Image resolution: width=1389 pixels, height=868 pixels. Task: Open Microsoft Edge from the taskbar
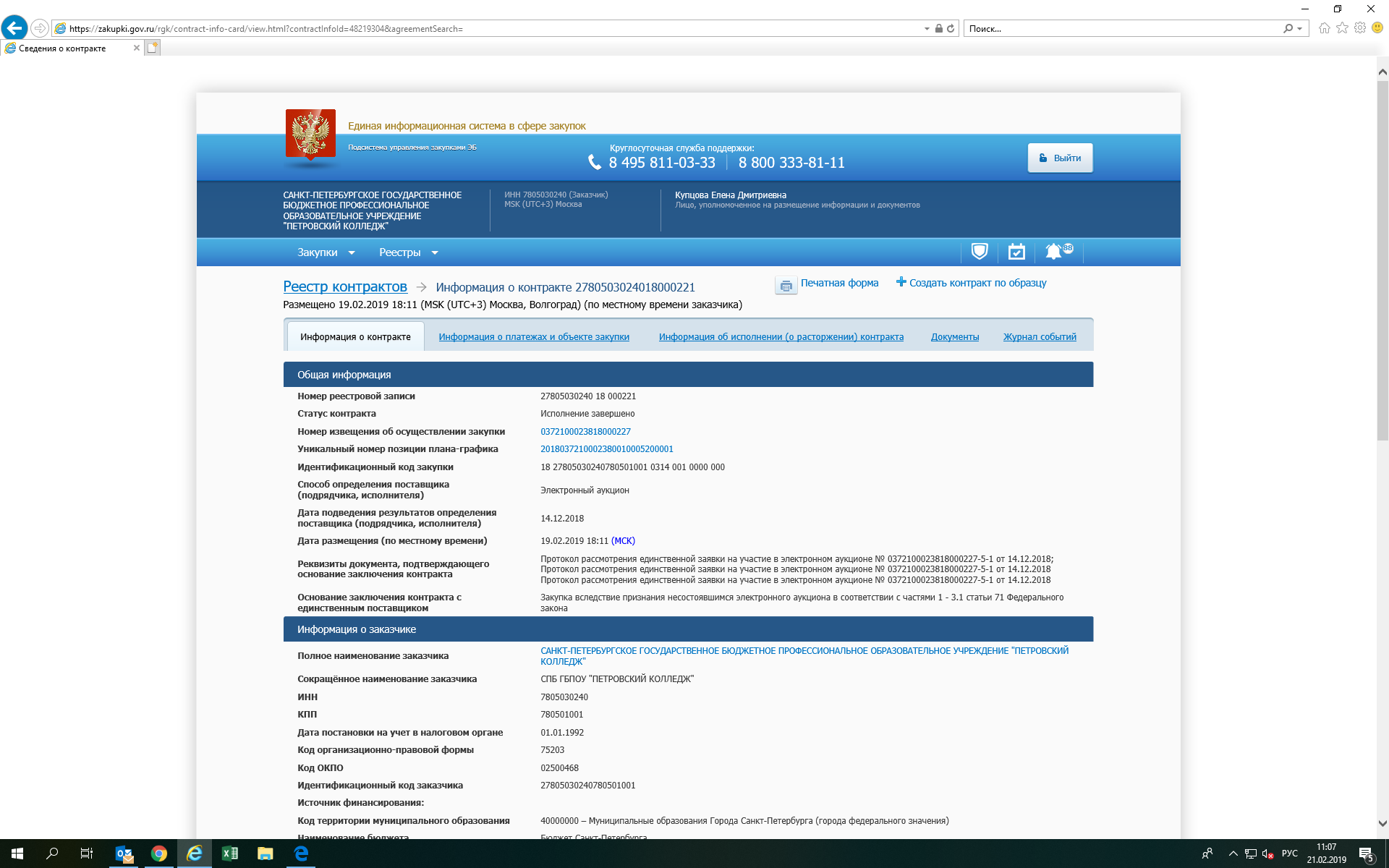coord(300,854)
